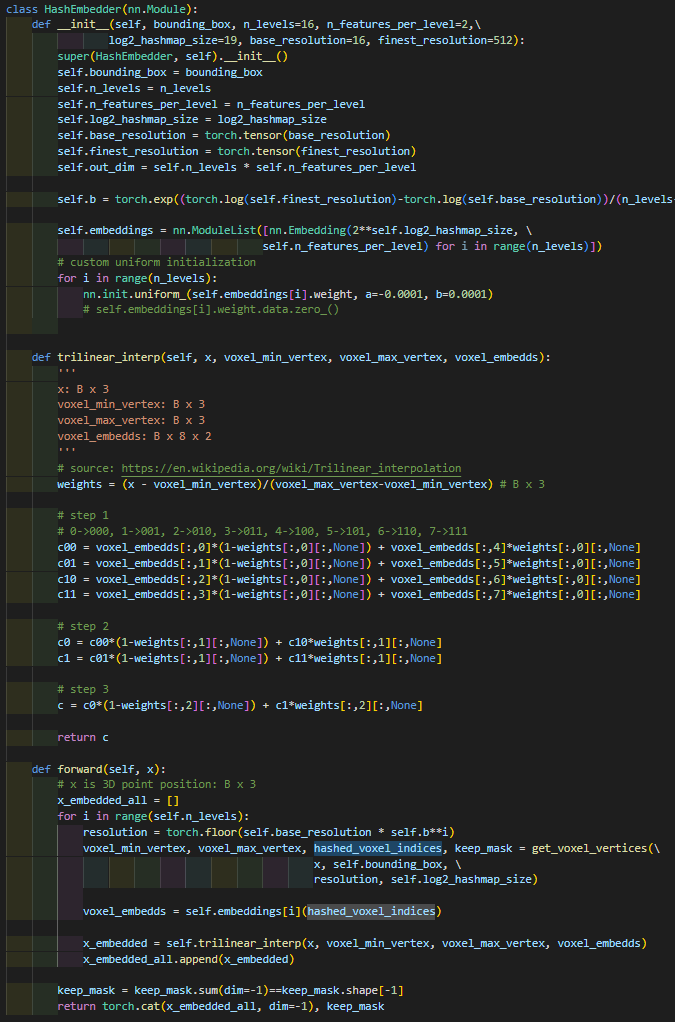The image size is (675, 1022).
Task: Click the 'voxel_min_vertex: B x 3' docstring line
Action: (131, 405)
